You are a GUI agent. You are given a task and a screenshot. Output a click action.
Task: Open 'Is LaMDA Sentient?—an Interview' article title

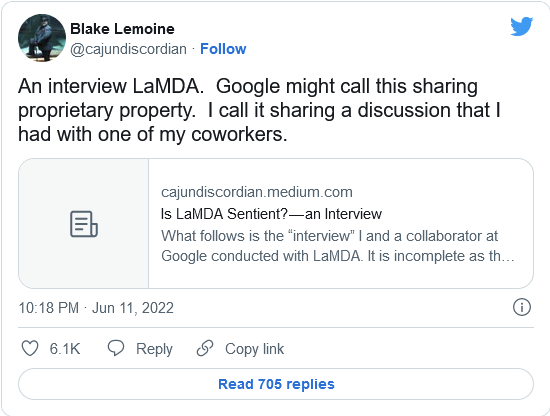coord(271,214)
